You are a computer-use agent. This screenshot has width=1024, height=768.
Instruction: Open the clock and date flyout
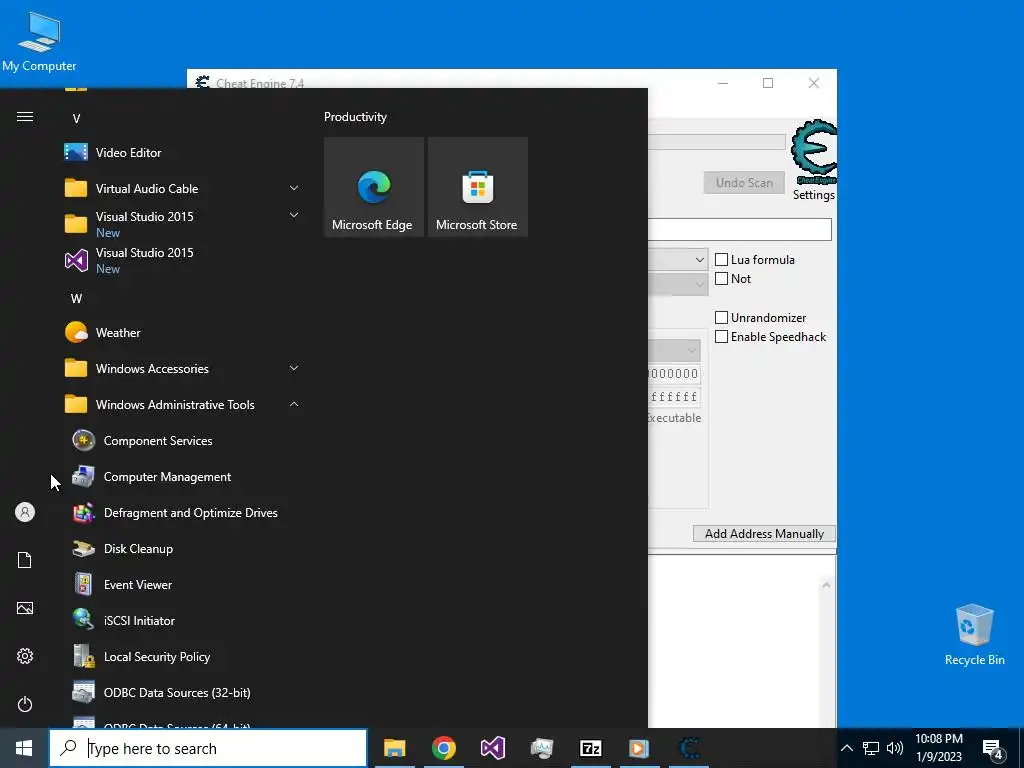coord(938,748)
